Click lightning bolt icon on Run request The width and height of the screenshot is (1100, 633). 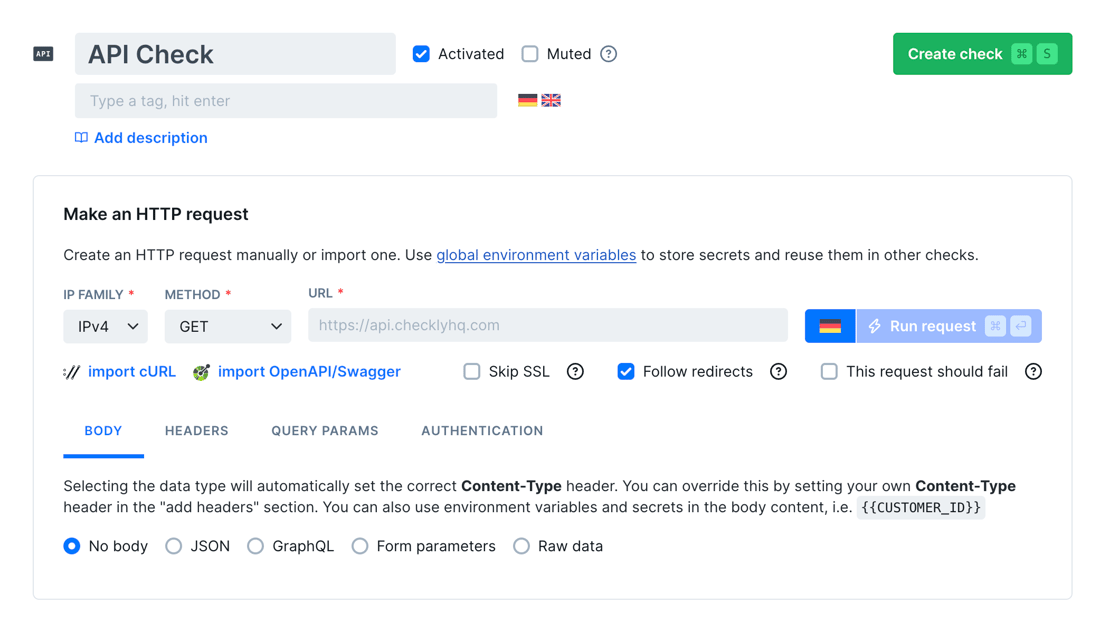point(874,326)
